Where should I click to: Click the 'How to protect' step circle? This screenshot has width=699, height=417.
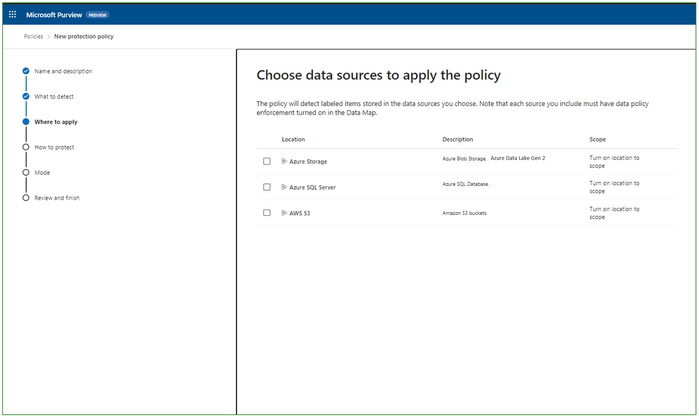coord(26,147)
